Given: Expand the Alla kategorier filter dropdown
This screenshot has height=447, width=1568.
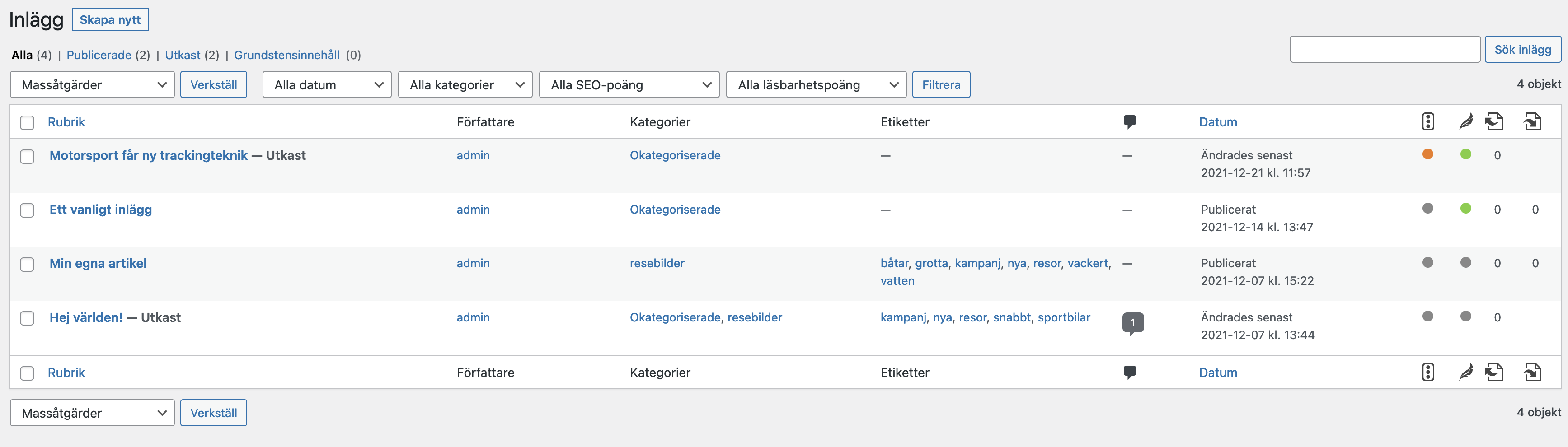Looking at the screenshot, I should click(465, 84).
